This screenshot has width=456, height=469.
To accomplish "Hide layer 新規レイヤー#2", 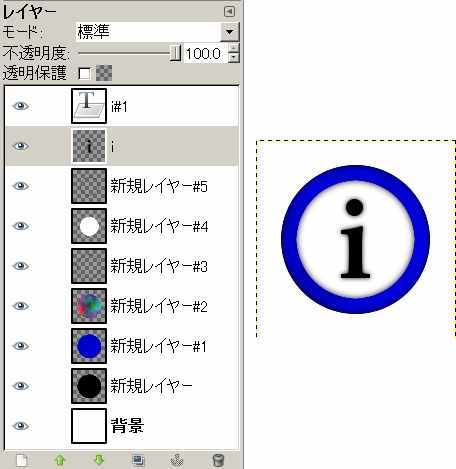I will click(21, 306).
